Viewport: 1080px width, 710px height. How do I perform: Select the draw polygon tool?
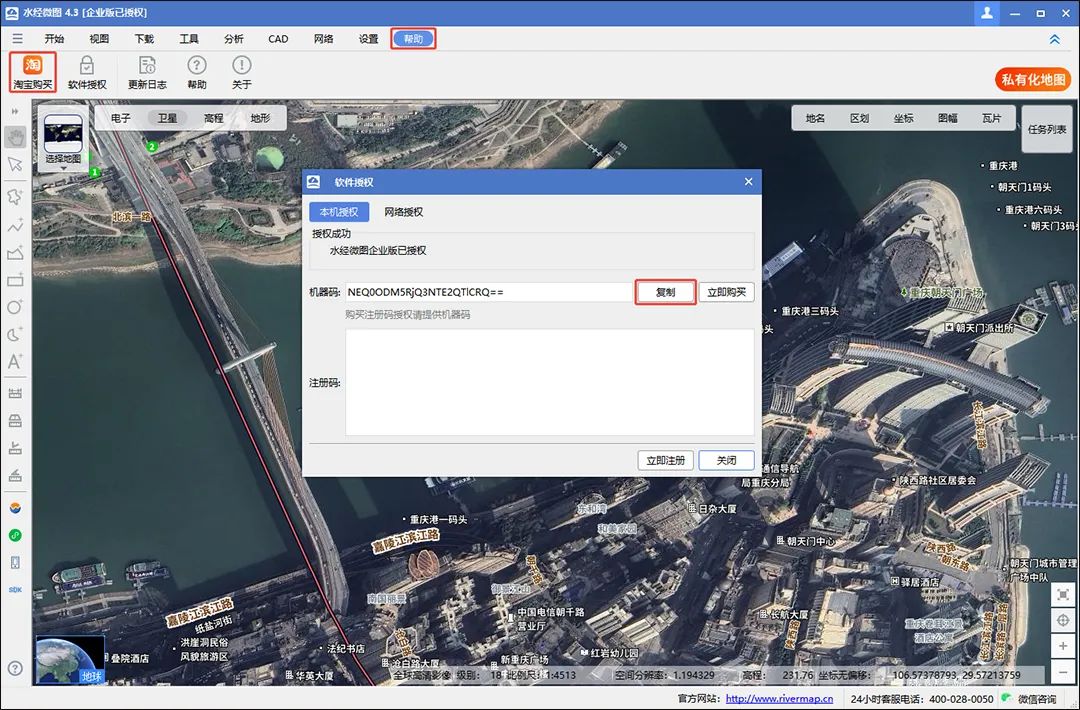(x=15, y=253)
